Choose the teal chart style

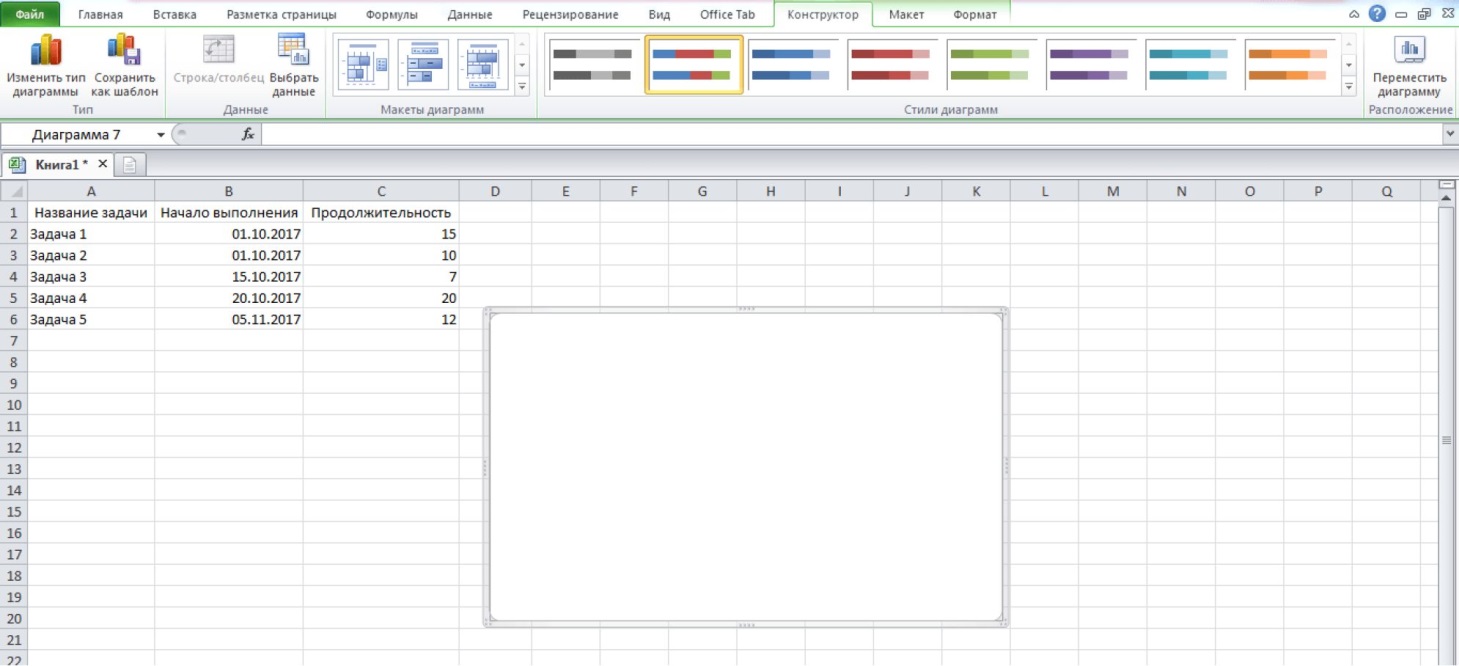pyautogui.click(x=1189, y=65)
